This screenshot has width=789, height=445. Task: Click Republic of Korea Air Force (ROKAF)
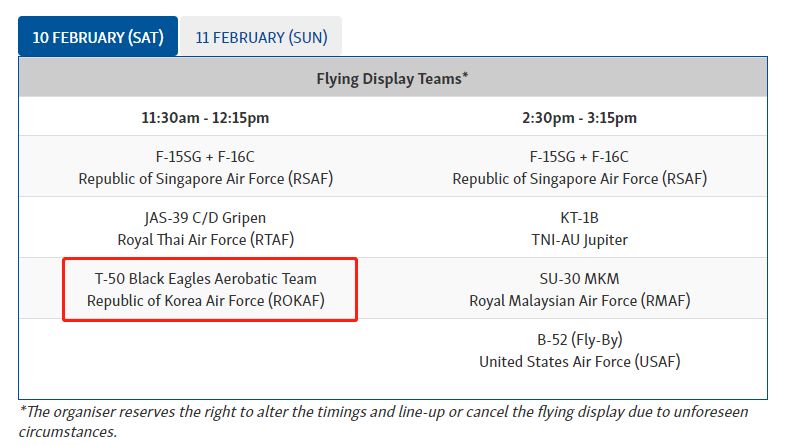coord(205,300)
